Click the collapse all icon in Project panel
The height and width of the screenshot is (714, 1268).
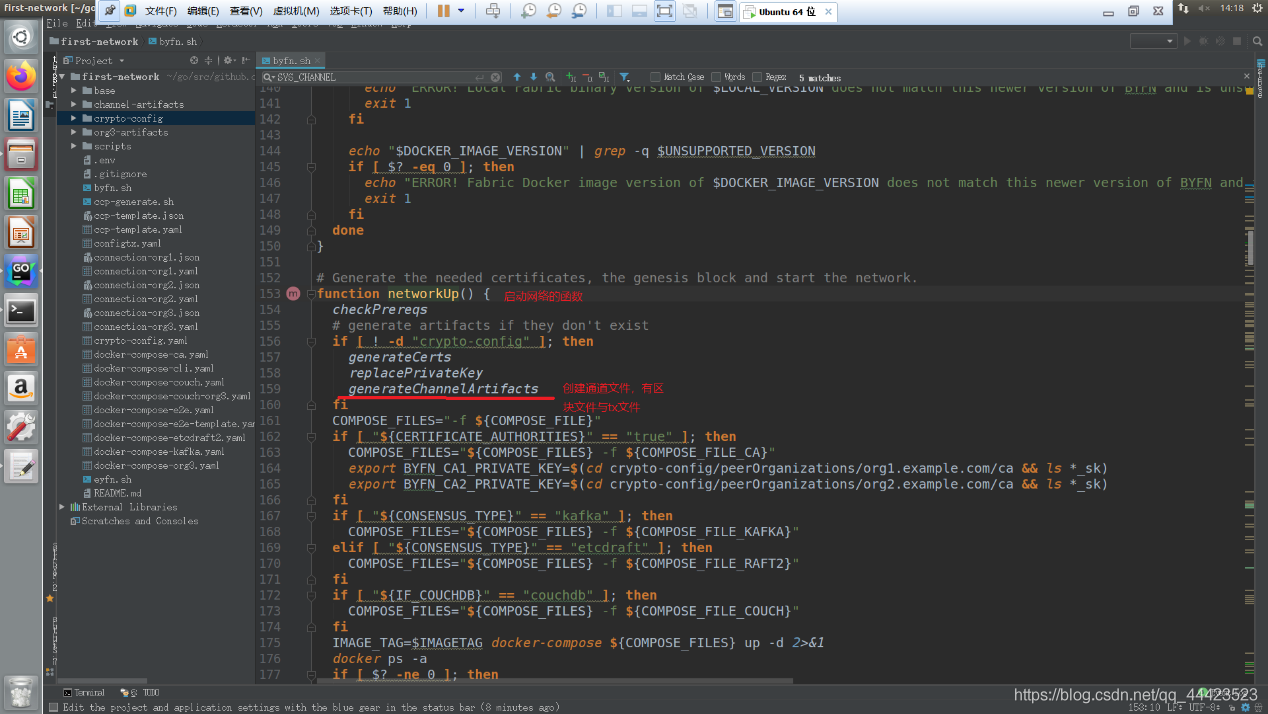point(208,60)
